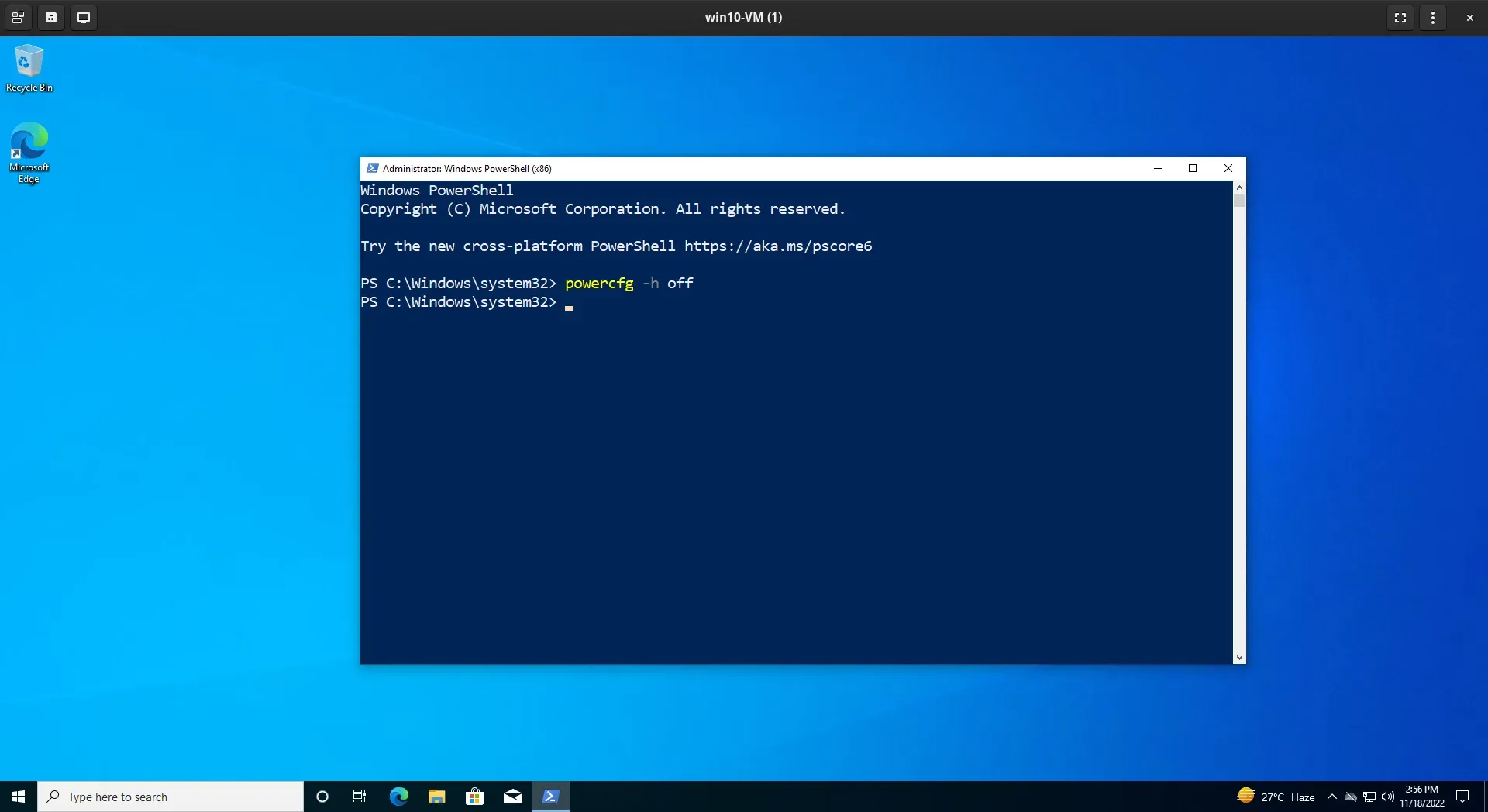Viewport: 1488px width, 812px height.
Task: Click the https://aka.ms/pscore6 URL text
Action: [778, 246]
